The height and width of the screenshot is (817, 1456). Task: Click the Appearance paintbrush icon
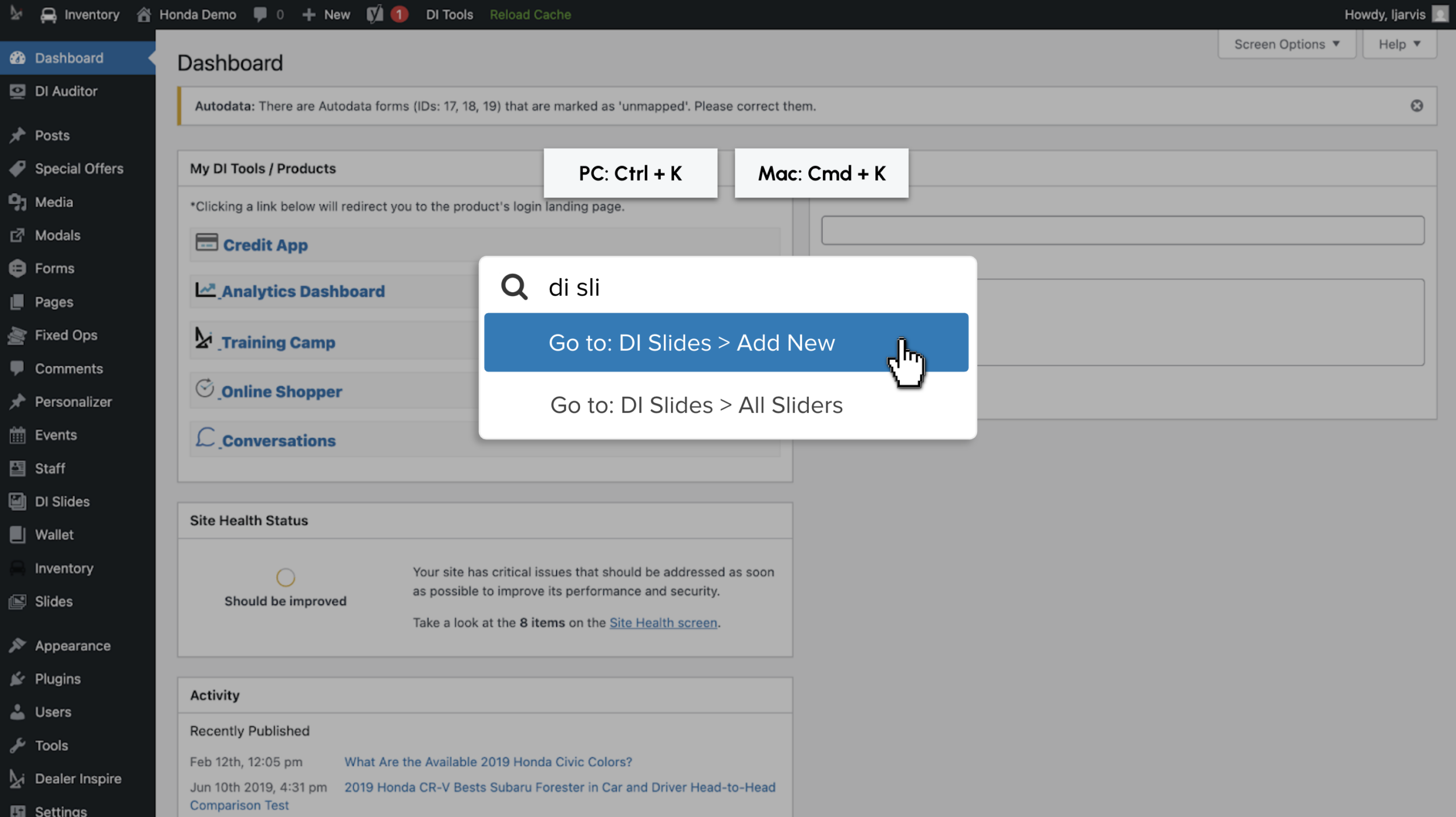coord(18,645)
